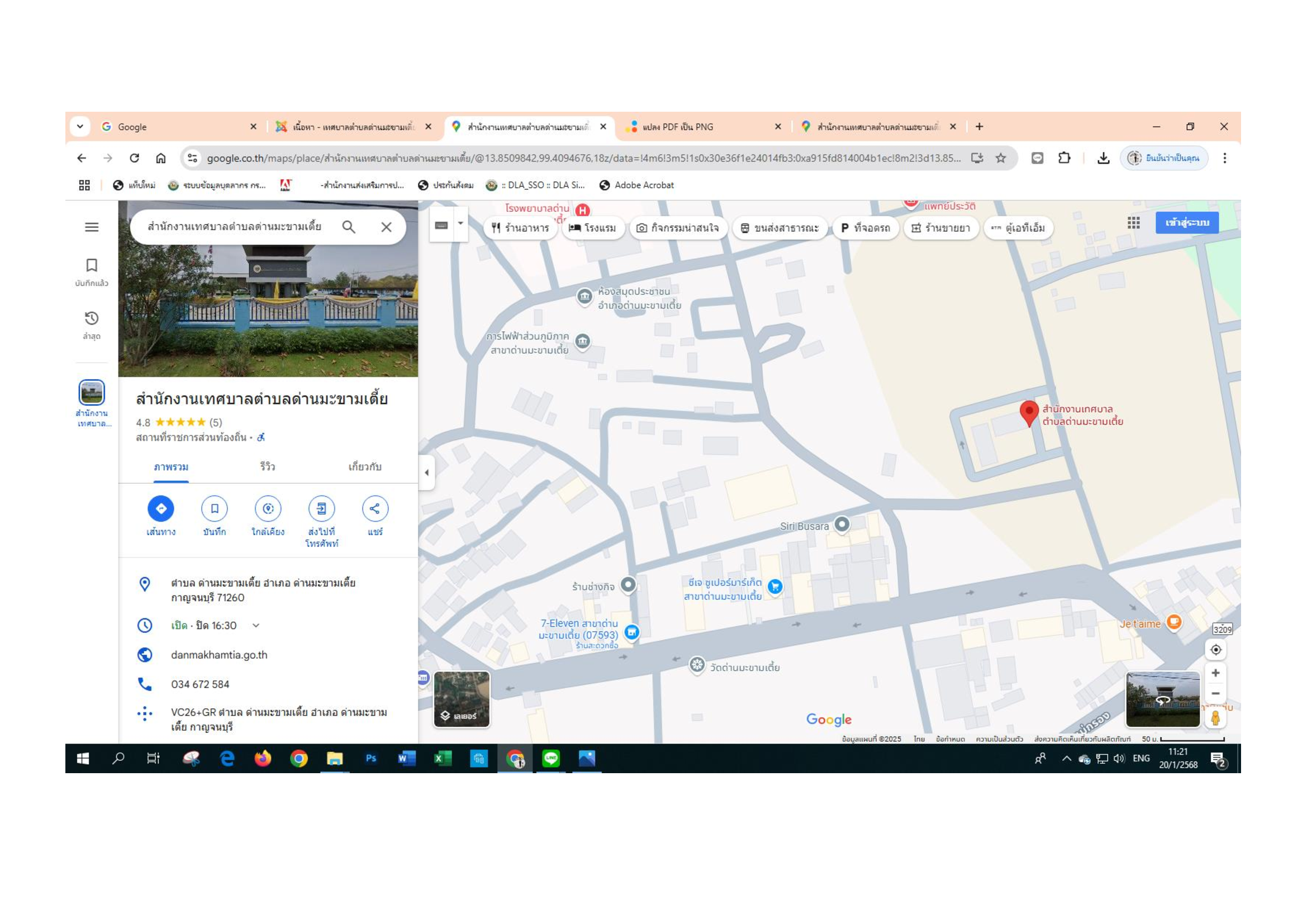
Task: Search nearby with ใกล้เคียง button
Action: point(268,516)
